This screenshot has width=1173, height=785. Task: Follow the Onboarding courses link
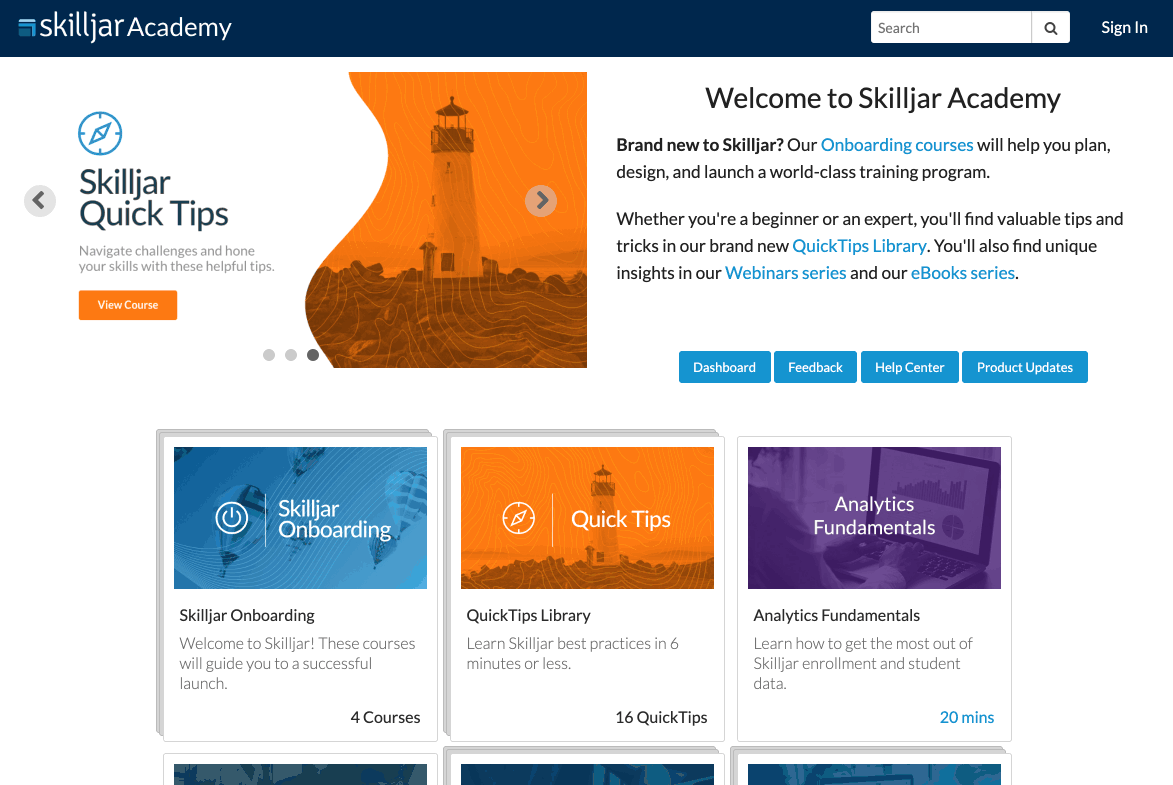897,145
